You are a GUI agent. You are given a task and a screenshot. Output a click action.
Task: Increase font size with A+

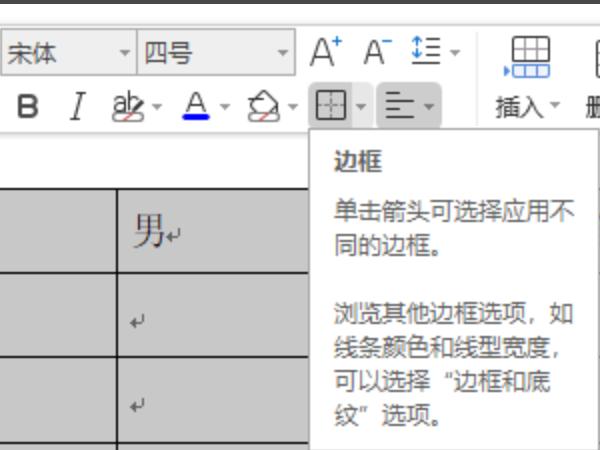(325, 52)
